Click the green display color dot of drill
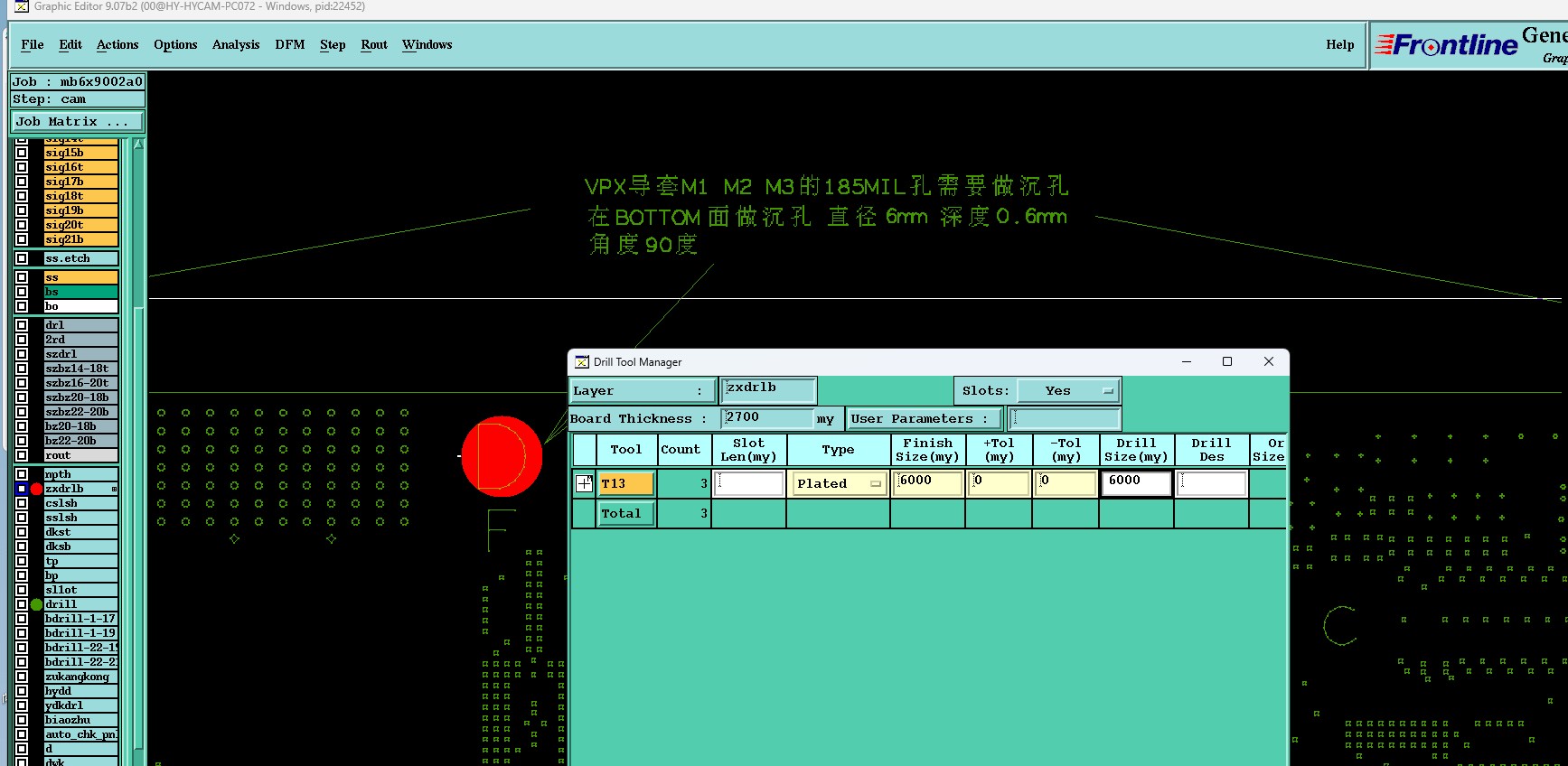 tap(36, 604)
